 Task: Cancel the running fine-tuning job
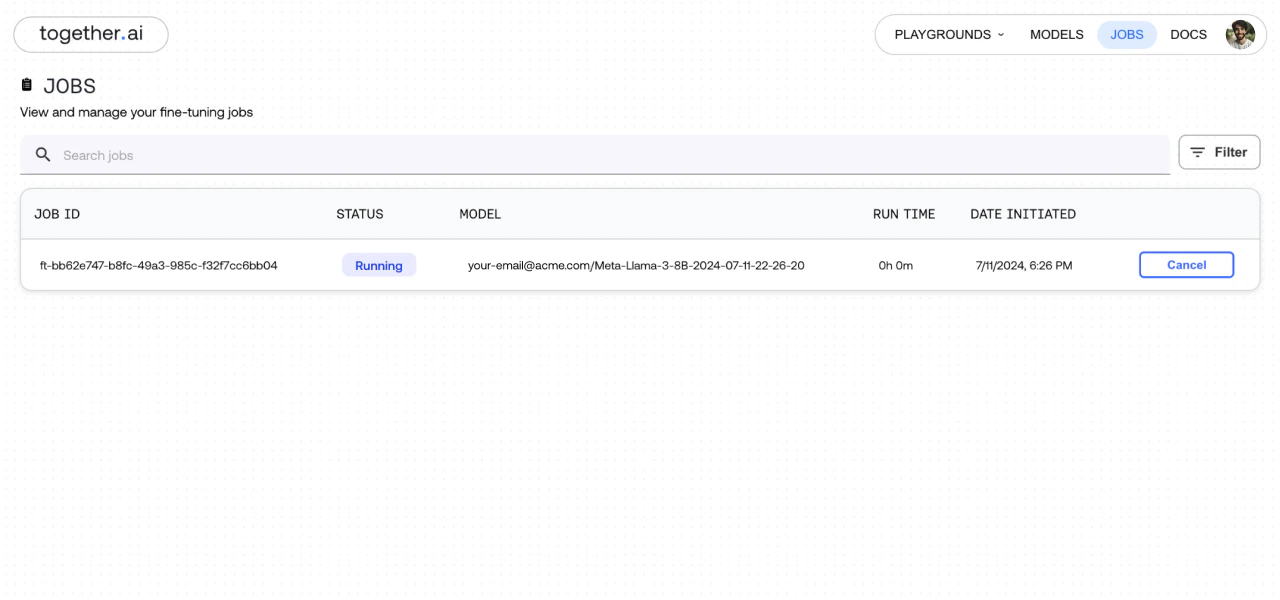pos(1186,265)
